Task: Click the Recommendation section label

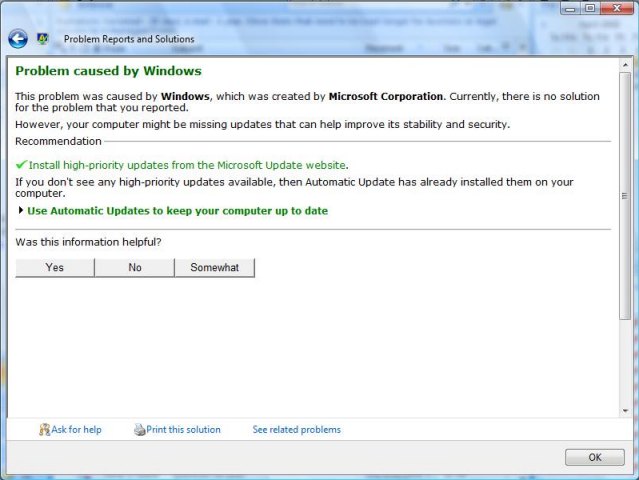Action: (x=58, y=141)
